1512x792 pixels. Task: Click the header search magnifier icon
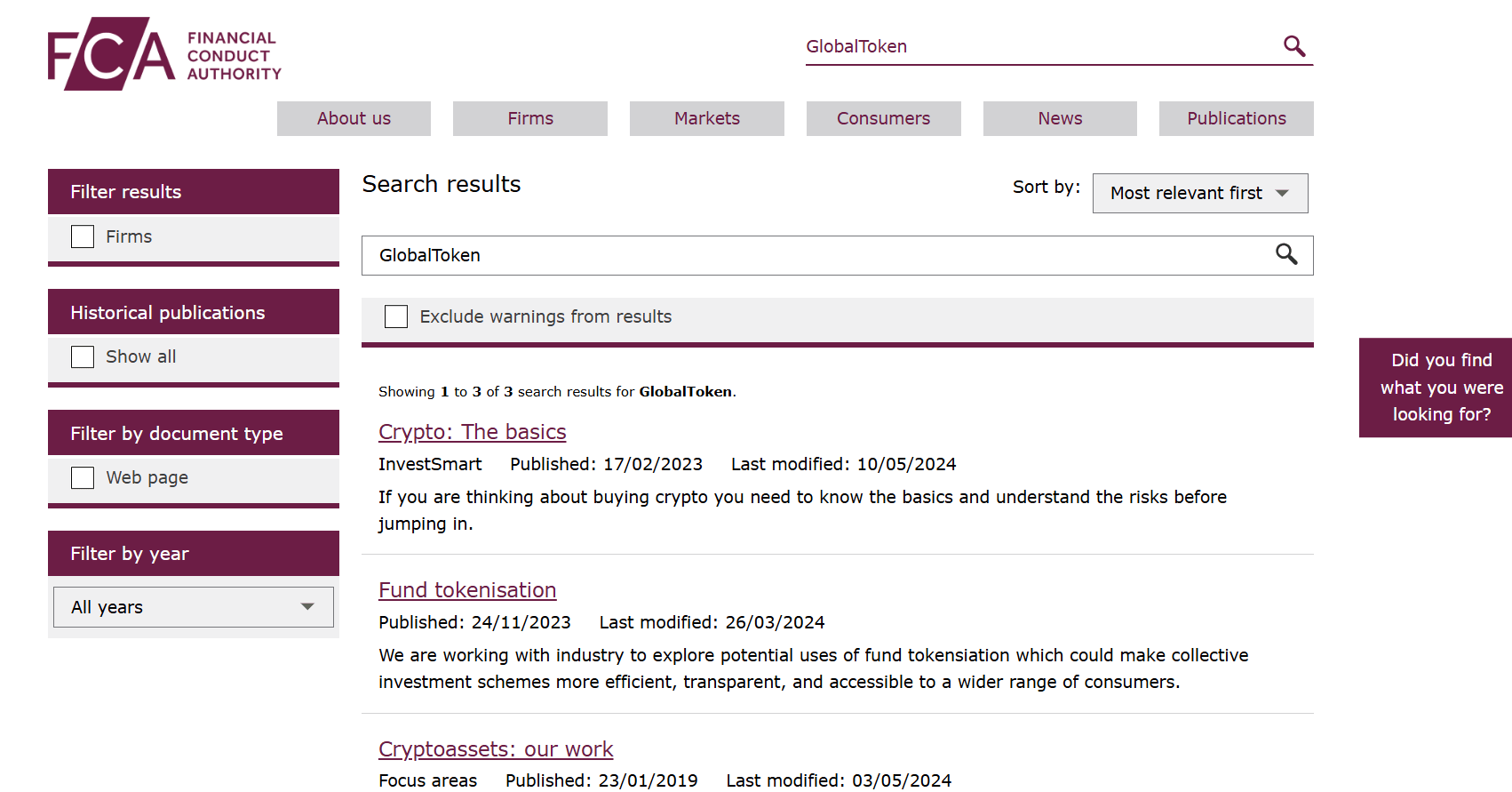(1294, 46)
